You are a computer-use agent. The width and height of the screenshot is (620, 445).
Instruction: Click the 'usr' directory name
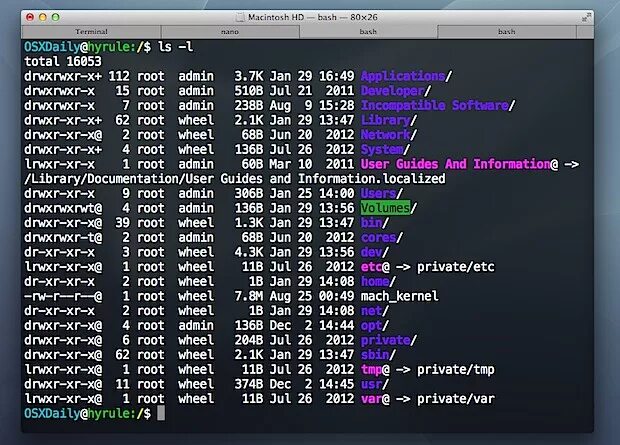click(x=371, y=384)
